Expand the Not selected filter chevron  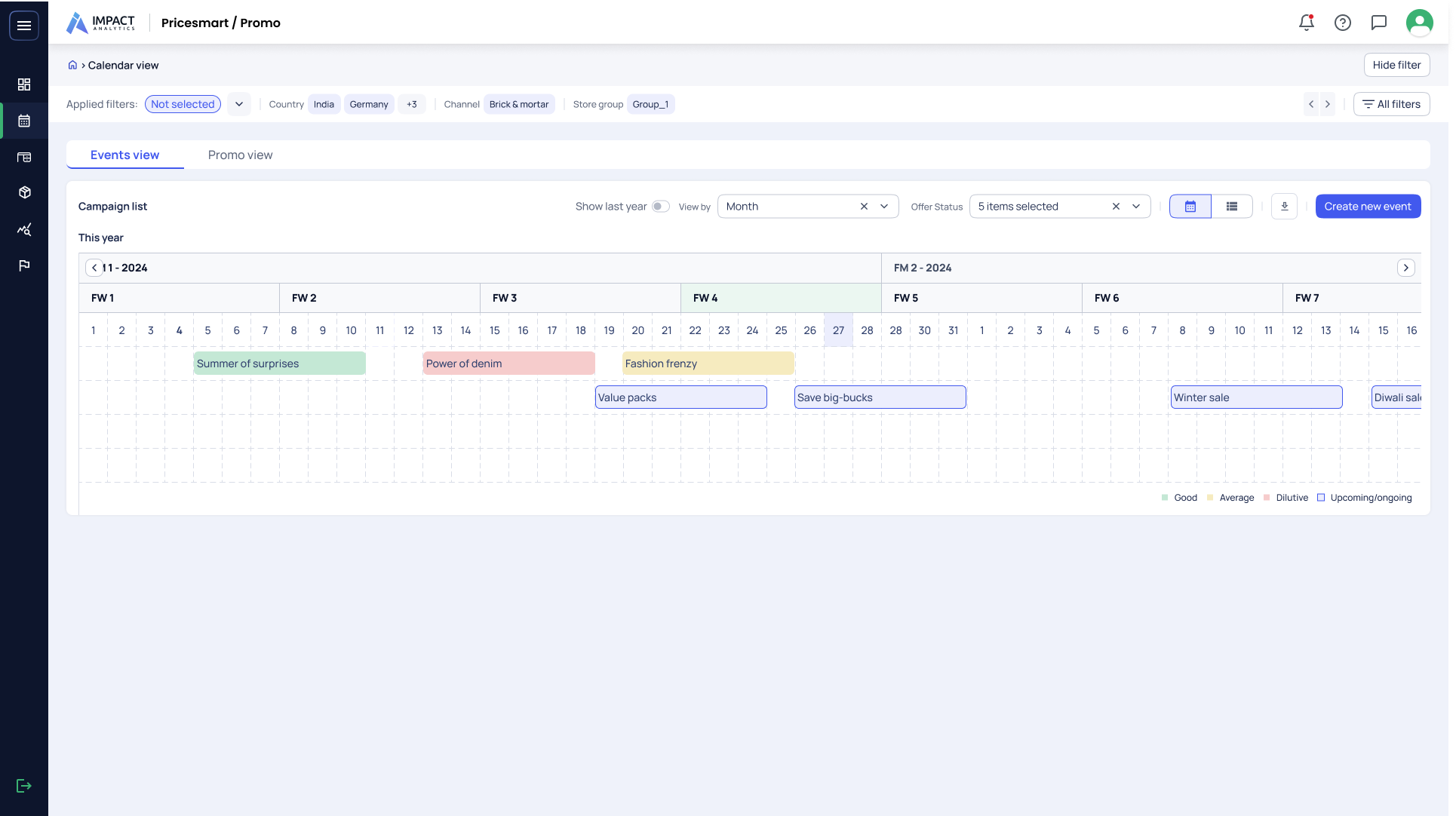tap(239, 104)
